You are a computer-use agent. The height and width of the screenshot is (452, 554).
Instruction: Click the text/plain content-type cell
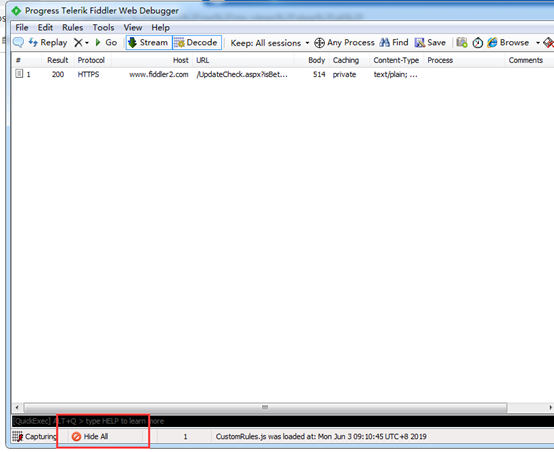395,75
